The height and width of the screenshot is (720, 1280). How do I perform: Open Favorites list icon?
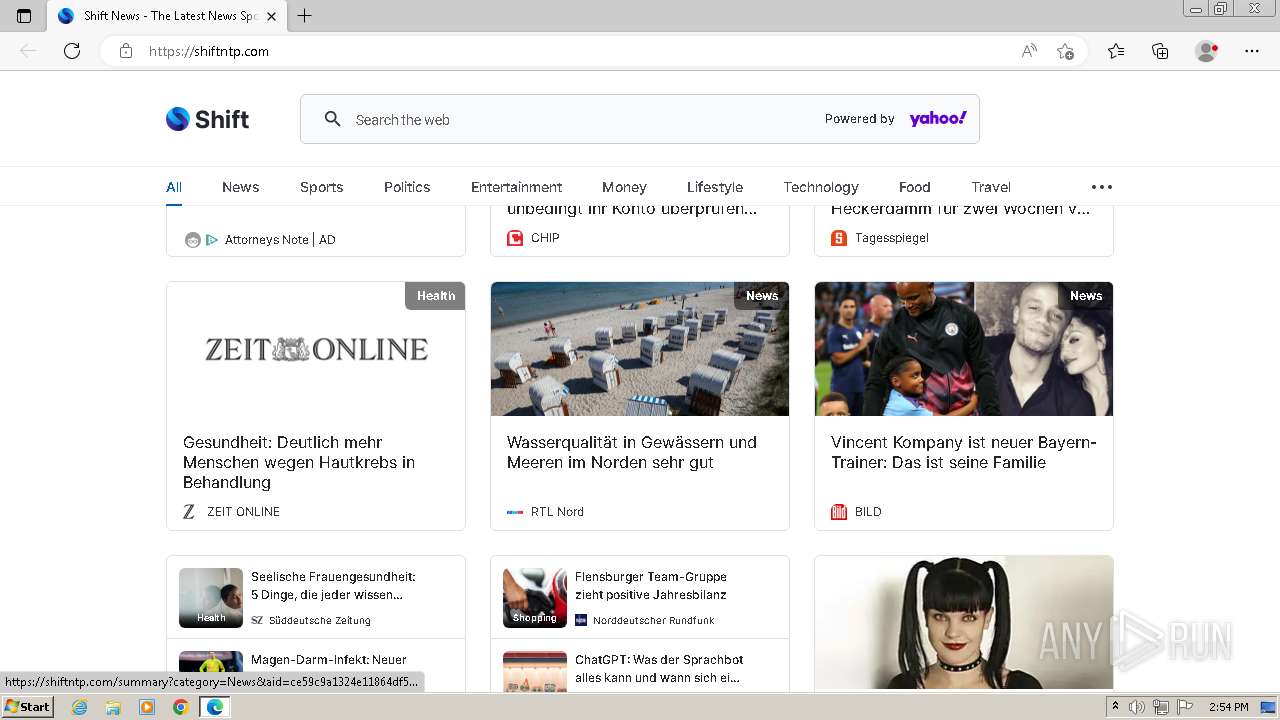pyautogui.click(x=1116, y=51)
